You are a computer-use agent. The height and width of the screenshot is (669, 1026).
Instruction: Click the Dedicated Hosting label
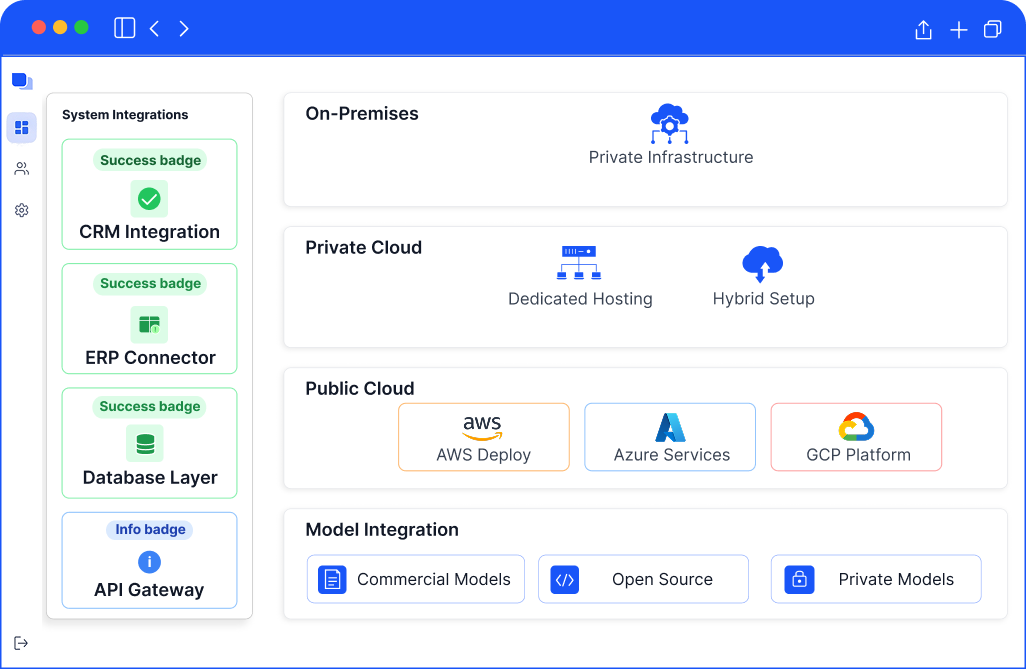[580, 298]
